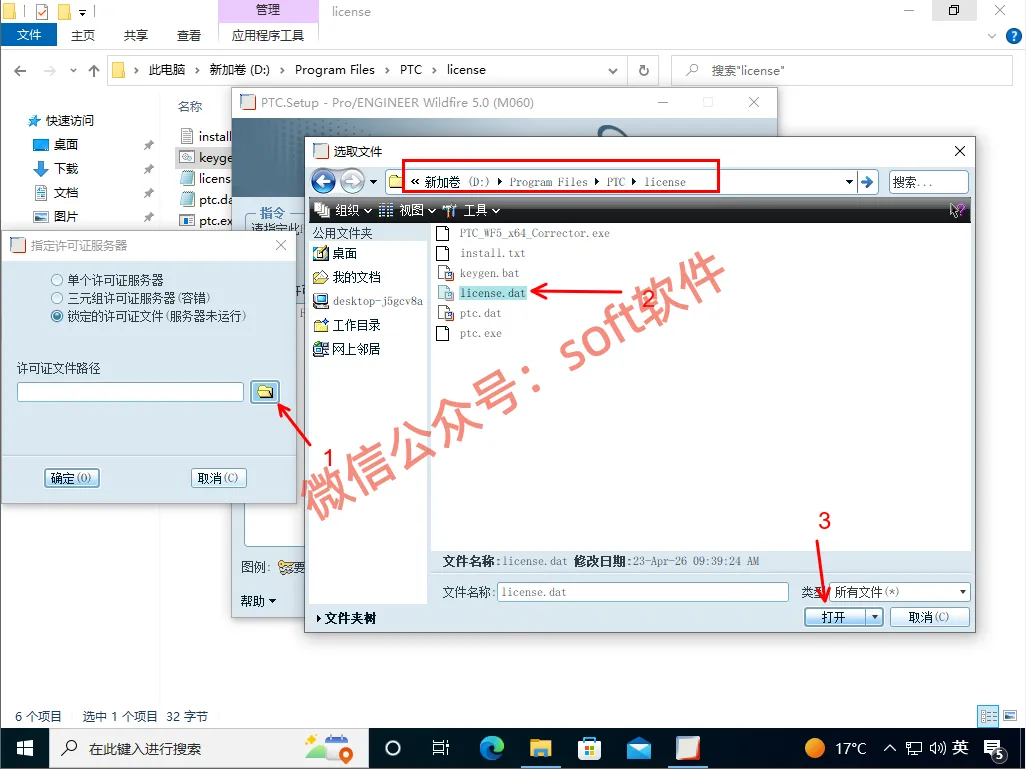This screenshot has width=1026, height=769.
Task: Switch Explorer to details view icon
Action: pyautogui.click(x=988, y=716)
